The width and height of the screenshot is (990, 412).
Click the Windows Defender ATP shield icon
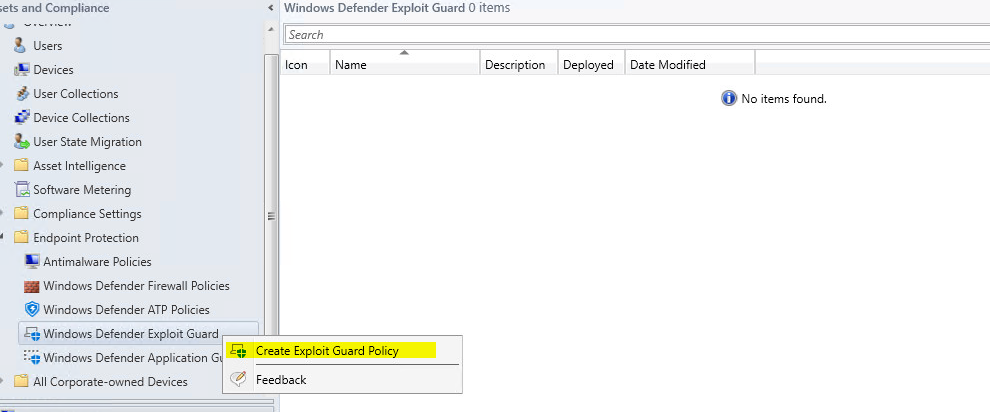point(32,309)
